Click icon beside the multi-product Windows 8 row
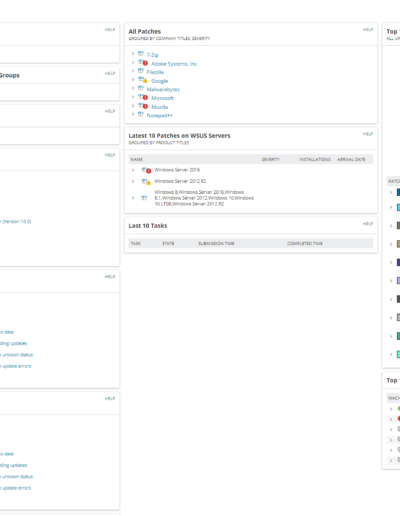The width and height of the screenshot is (400, 516). [144, 198]
